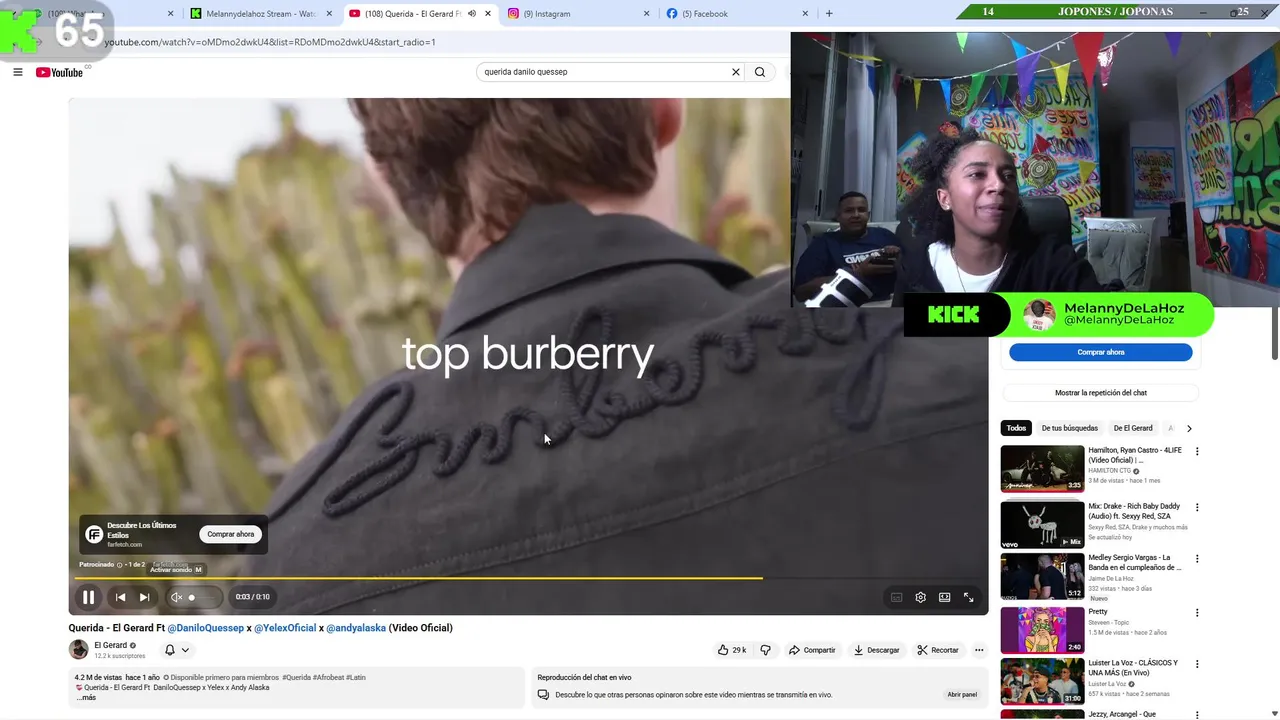Like the video with 29 k likes
This screenshot has height=720, width=1280.
pos(732,650)
